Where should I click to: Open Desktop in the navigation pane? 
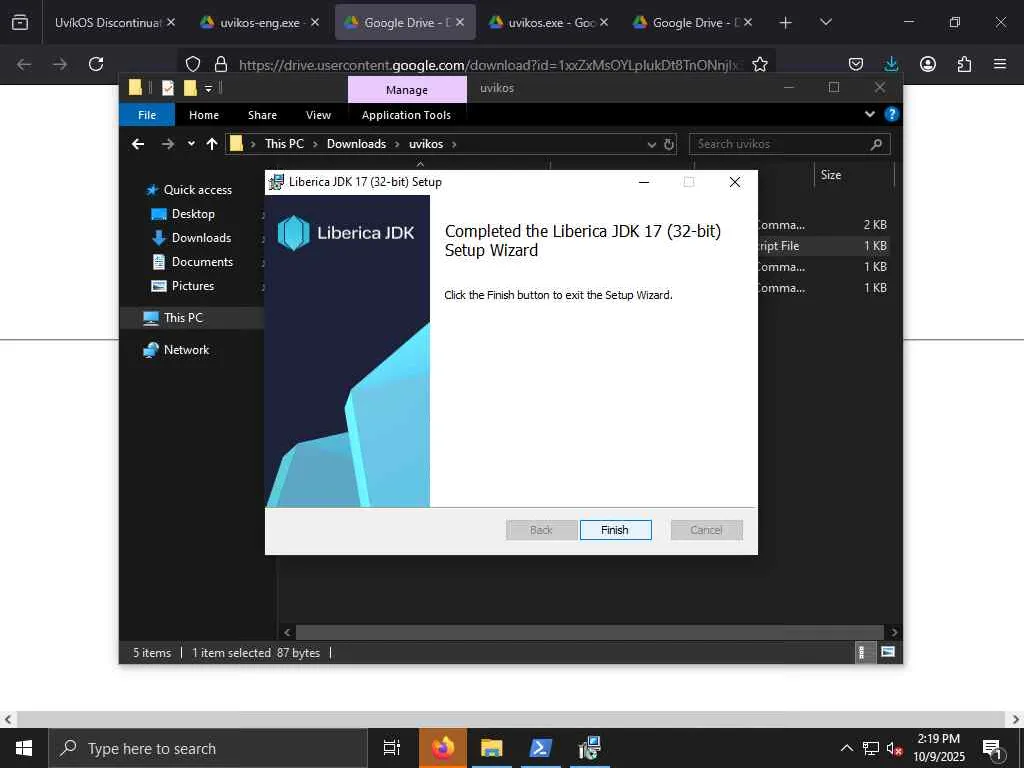pos(193,214)
